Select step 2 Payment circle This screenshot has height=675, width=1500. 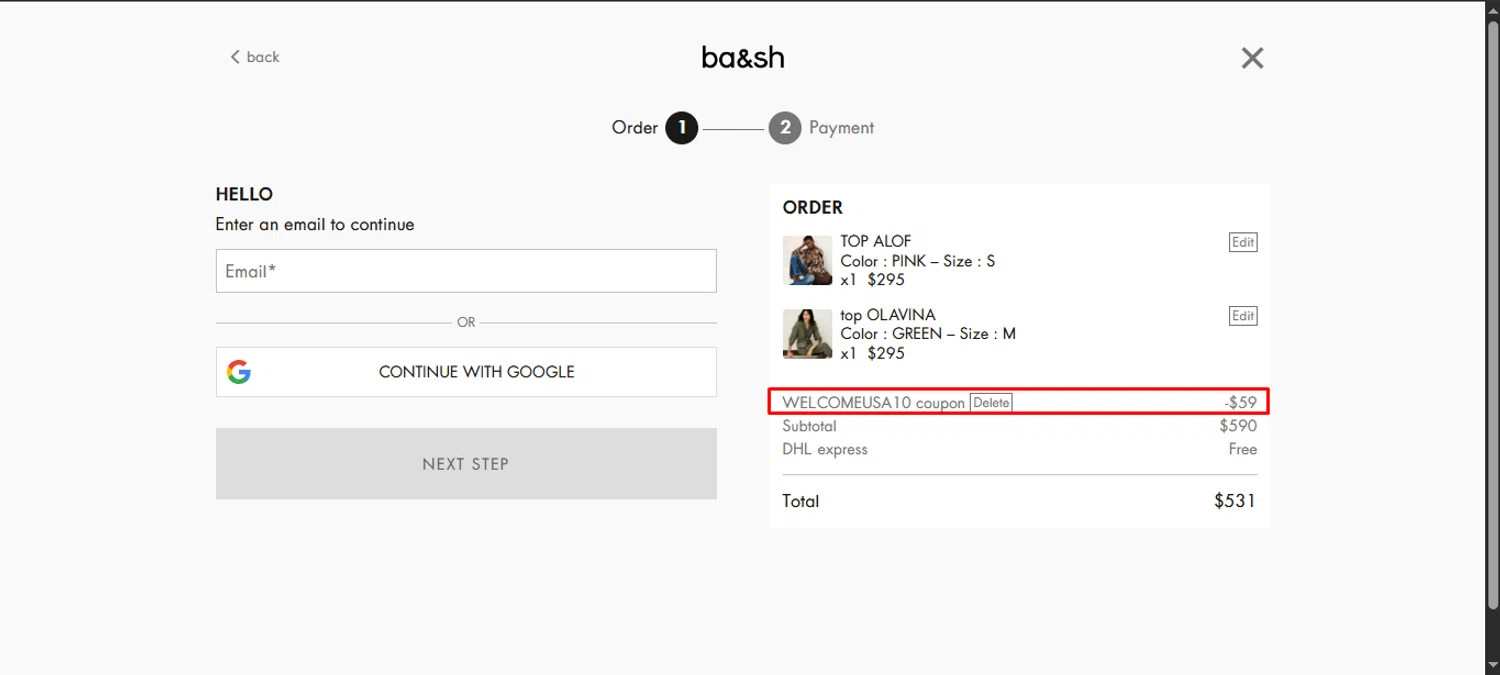pyautogui.click(x=785, y=128)
